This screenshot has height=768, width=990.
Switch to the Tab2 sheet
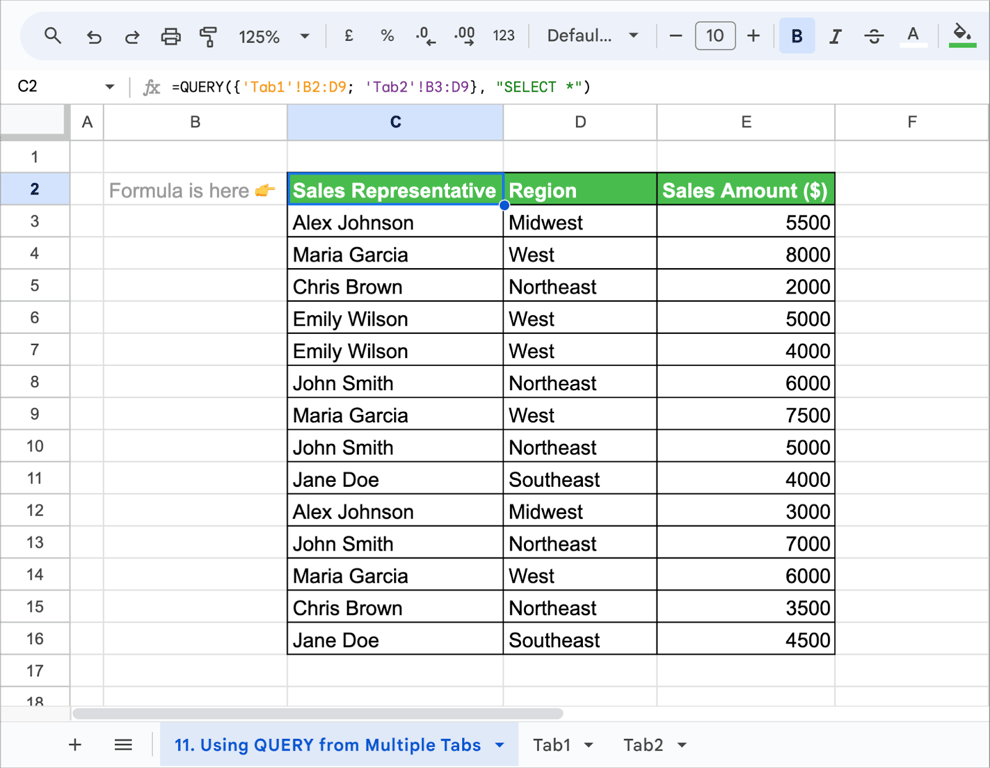(643, 745)
